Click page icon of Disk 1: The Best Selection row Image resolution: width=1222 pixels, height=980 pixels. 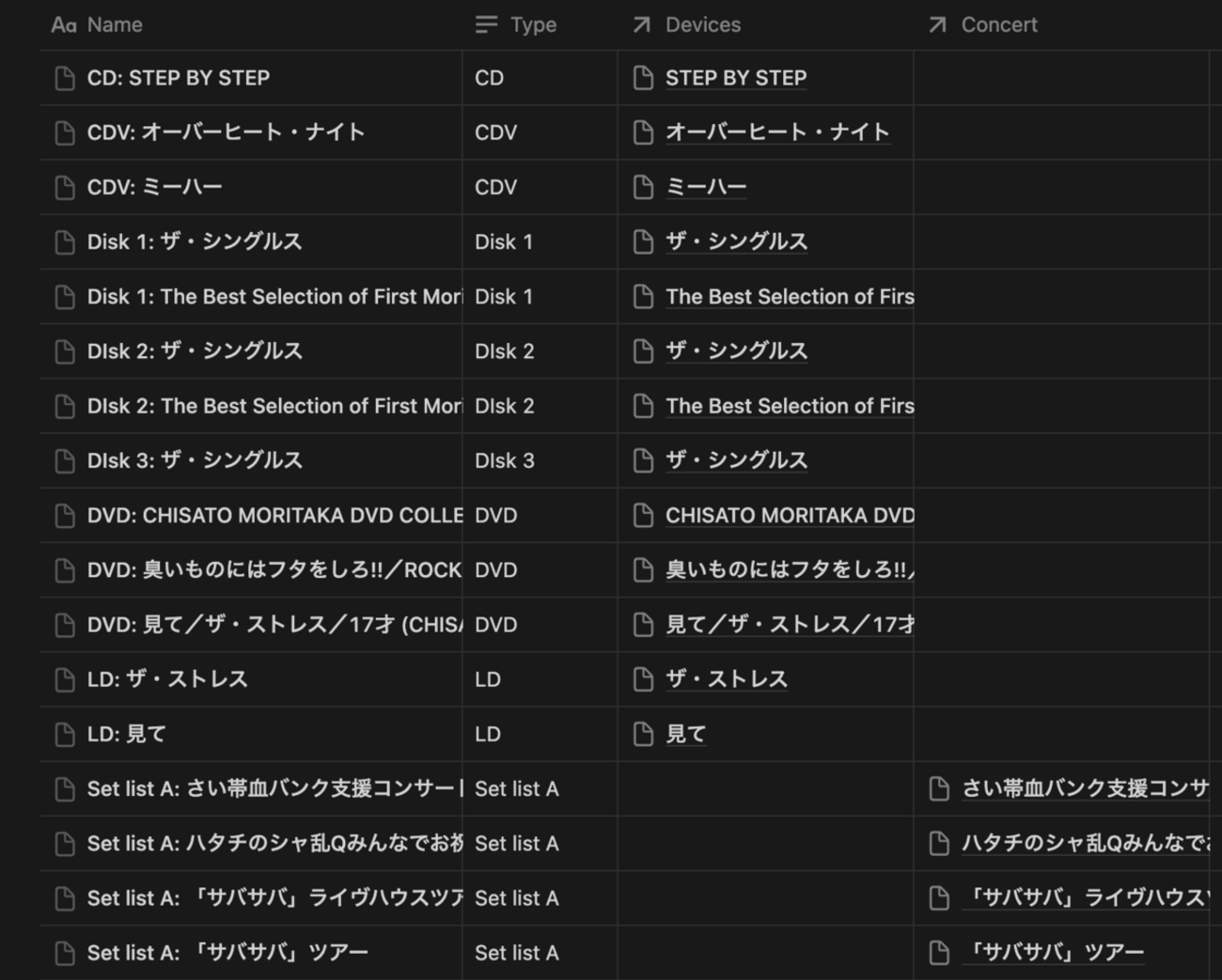coord(65,297)
